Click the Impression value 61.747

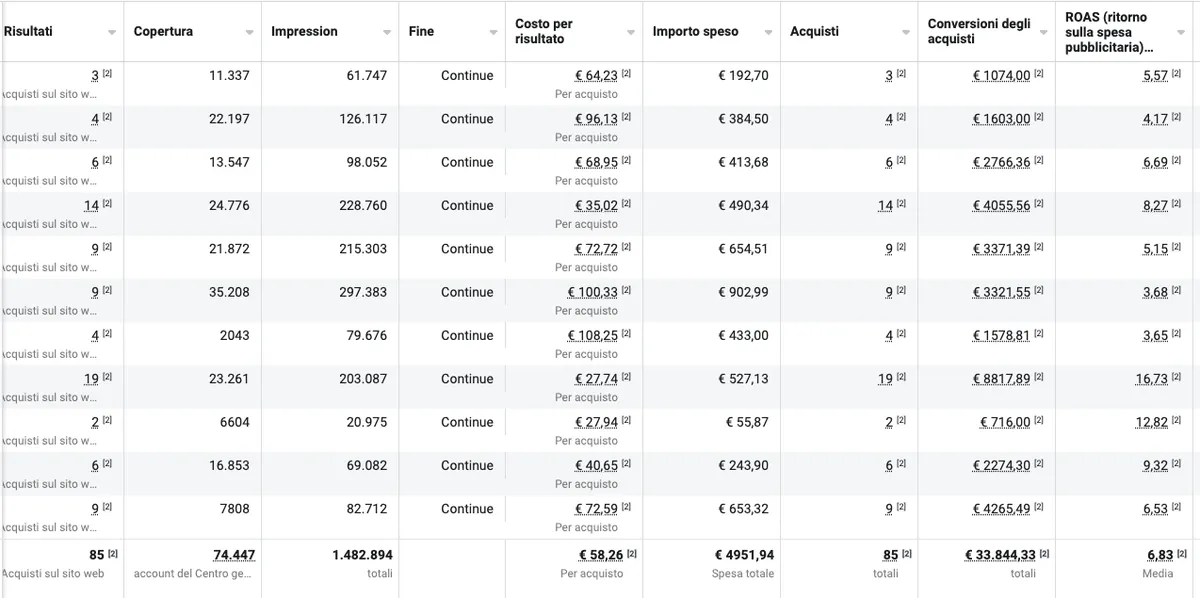[x=367, y=76]
